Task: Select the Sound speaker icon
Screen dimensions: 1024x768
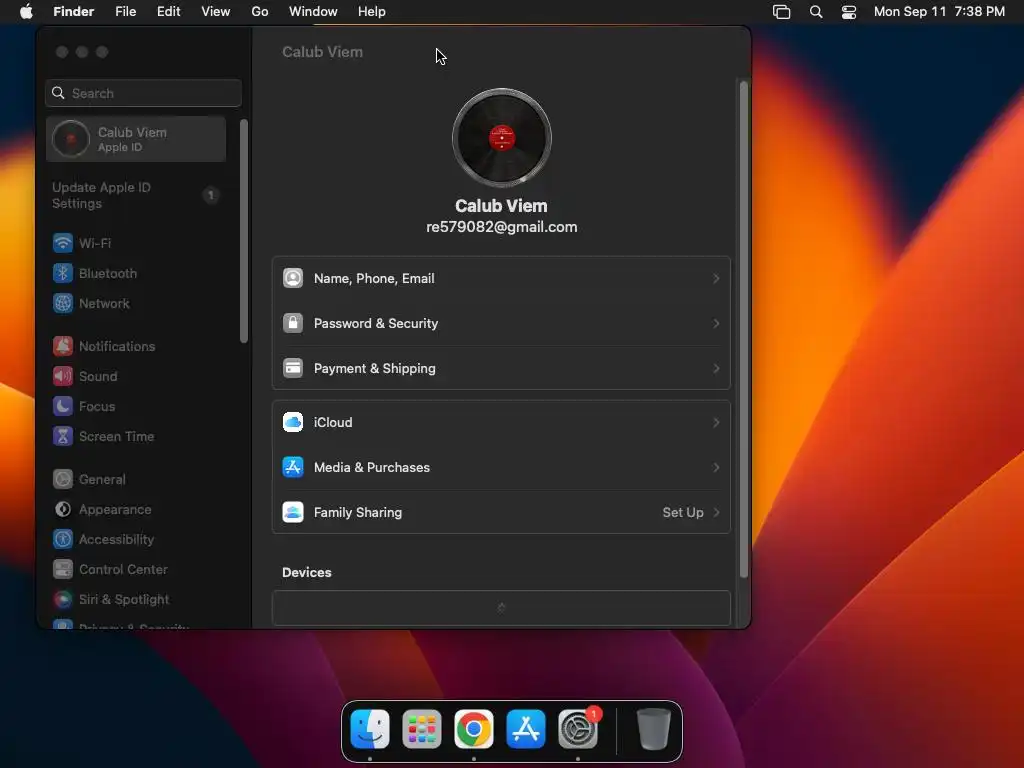Action: (63, 376)
